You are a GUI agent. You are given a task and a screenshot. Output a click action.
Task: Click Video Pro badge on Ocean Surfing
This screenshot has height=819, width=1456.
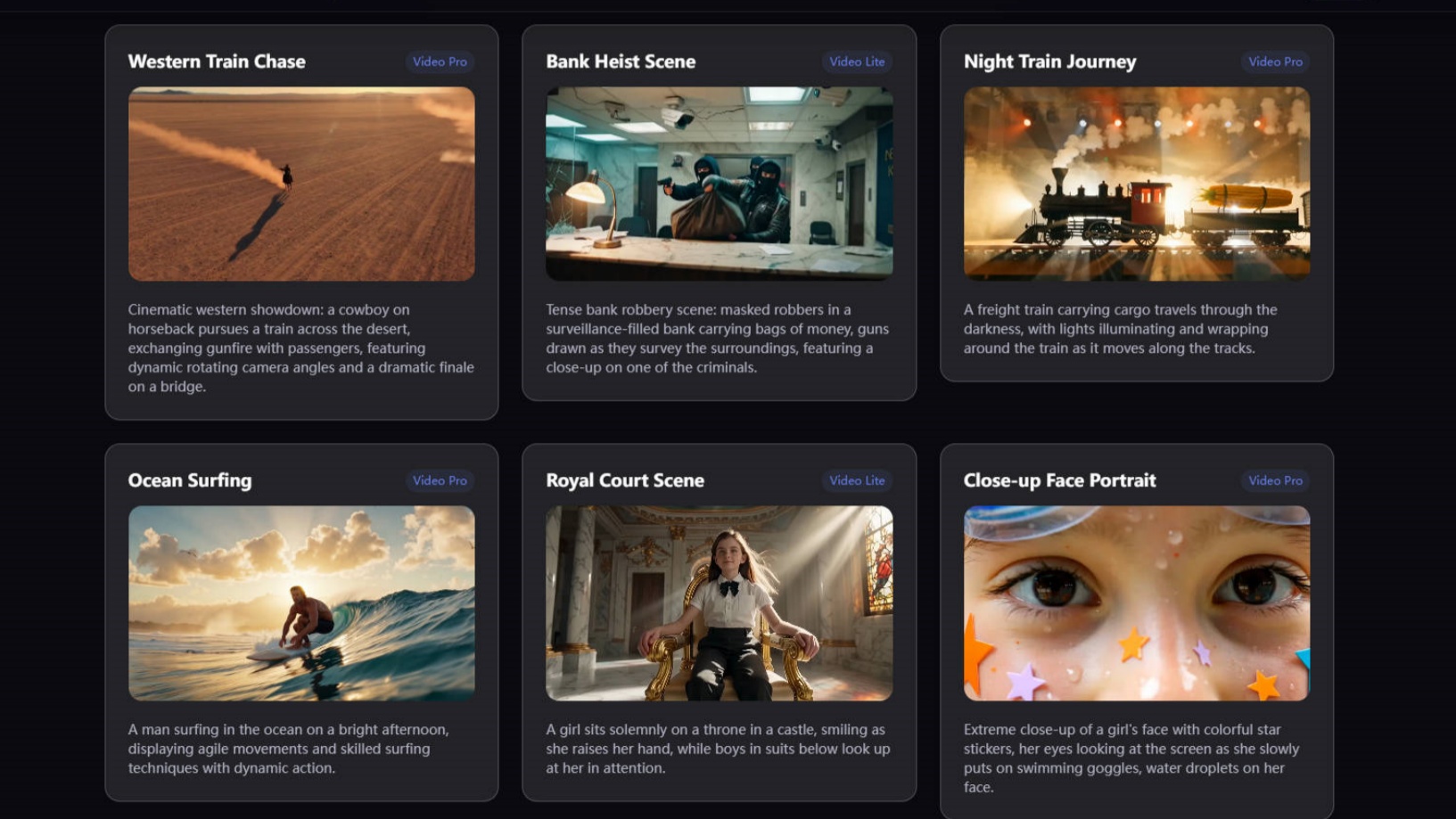[440, 480]
